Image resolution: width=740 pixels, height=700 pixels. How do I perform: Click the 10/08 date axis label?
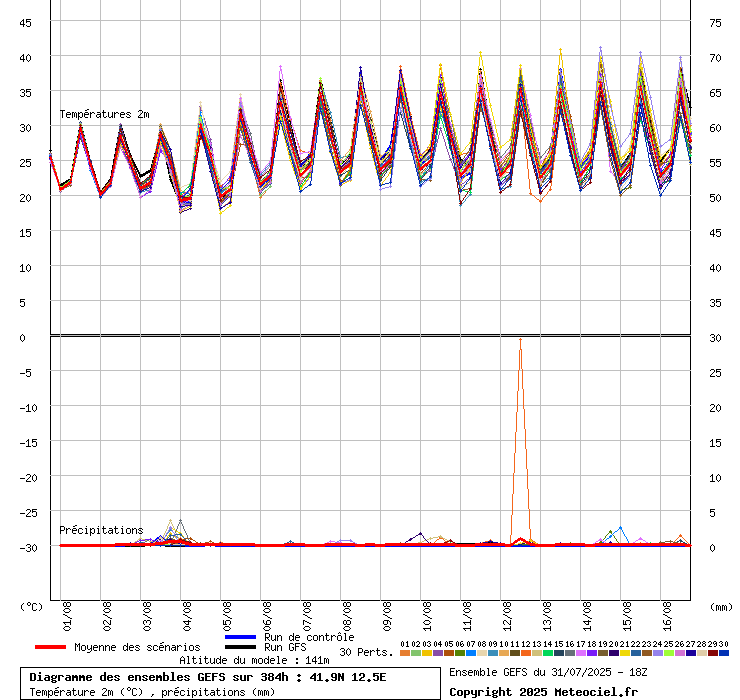(x=427, y=616)
